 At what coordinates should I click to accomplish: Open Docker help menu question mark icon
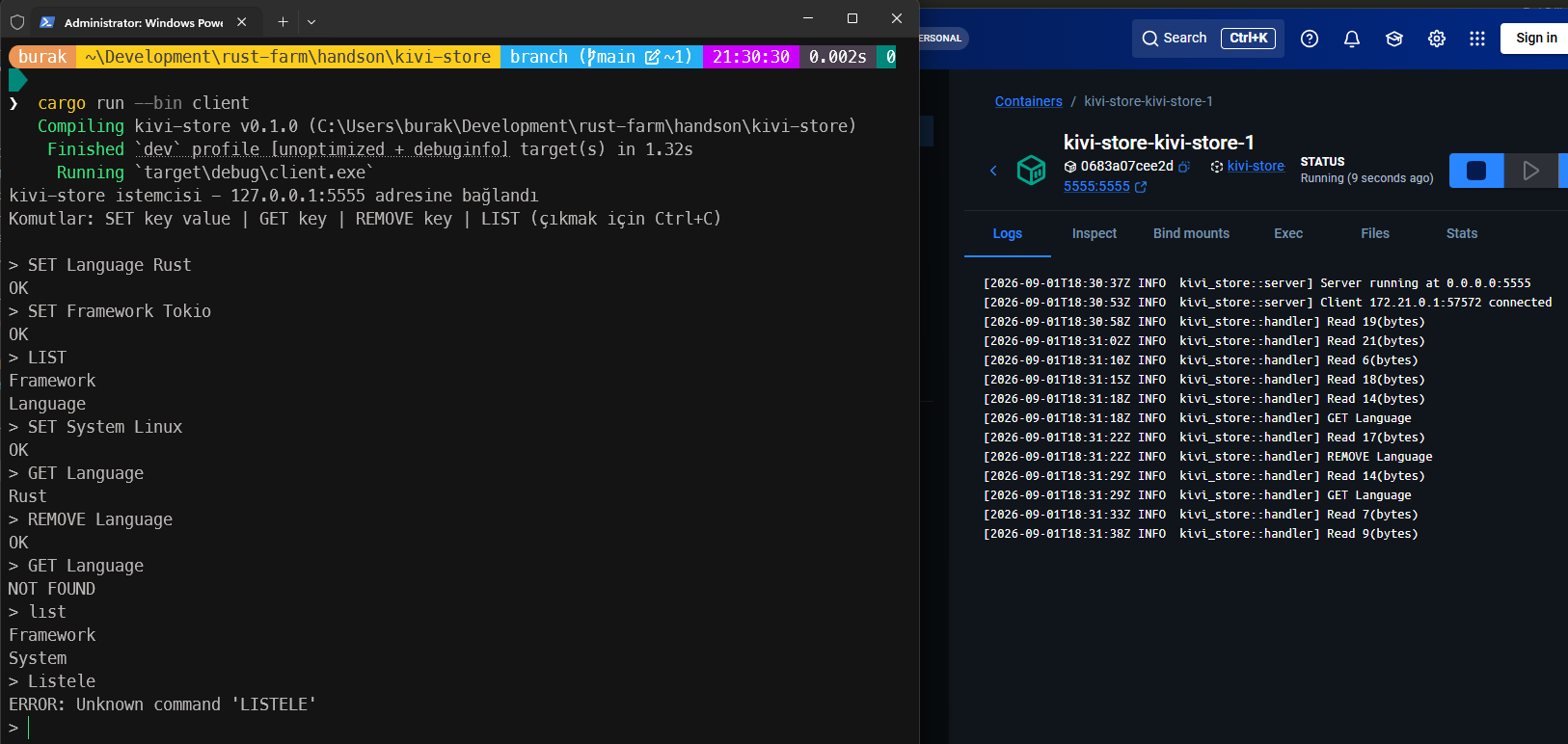coord(1310,39)
